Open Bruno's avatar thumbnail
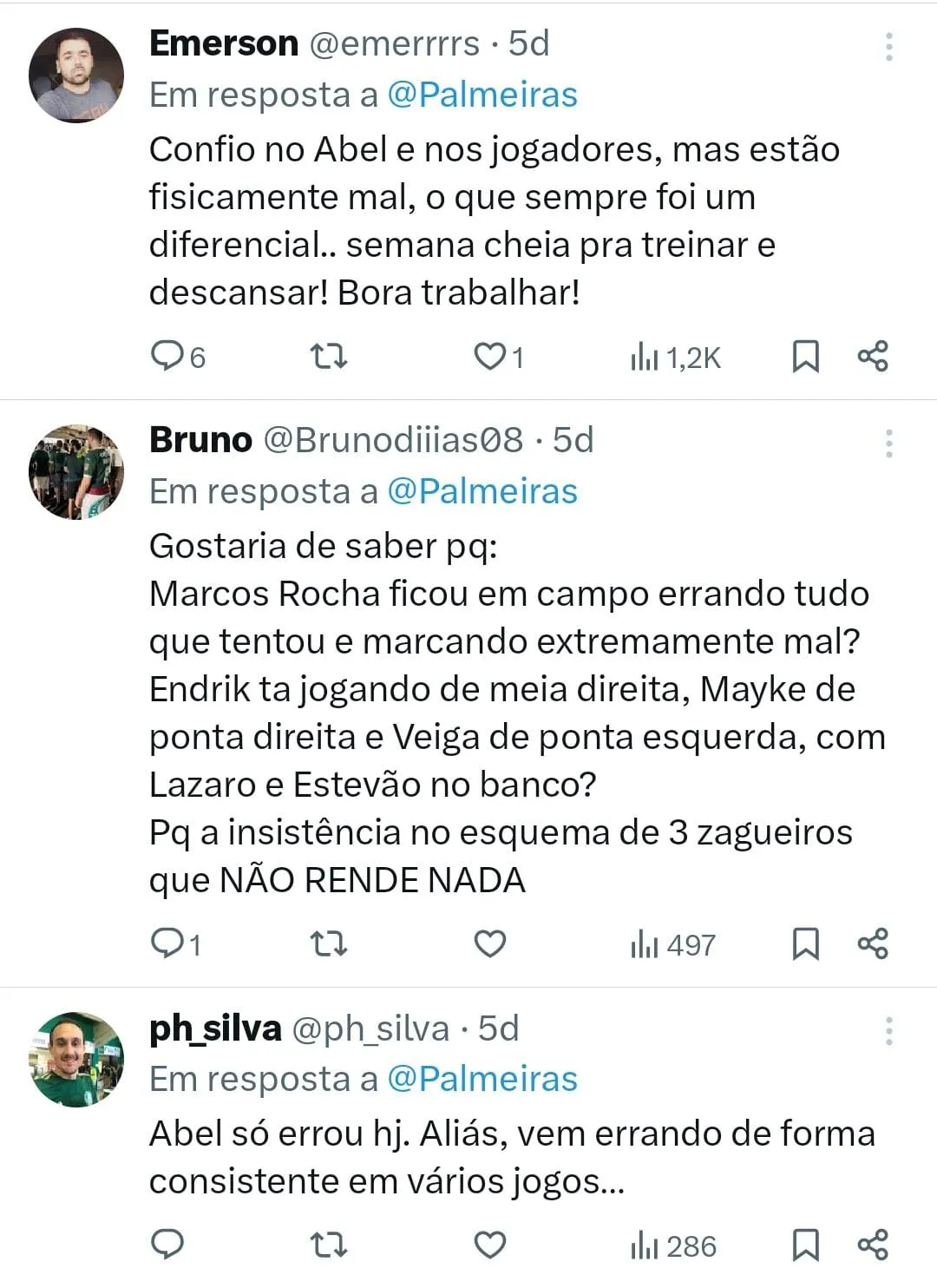The height and width of the screenshot is (1288, 937). [76, 472]
